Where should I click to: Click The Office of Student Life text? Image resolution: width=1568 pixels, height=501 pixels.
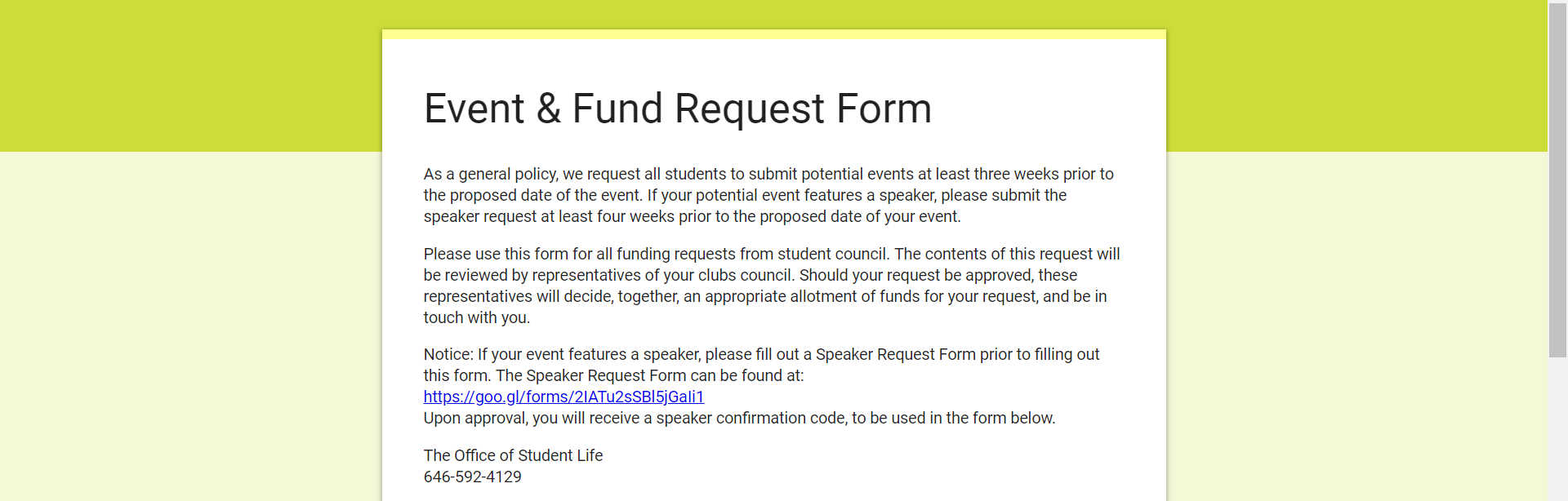(513, 456)
